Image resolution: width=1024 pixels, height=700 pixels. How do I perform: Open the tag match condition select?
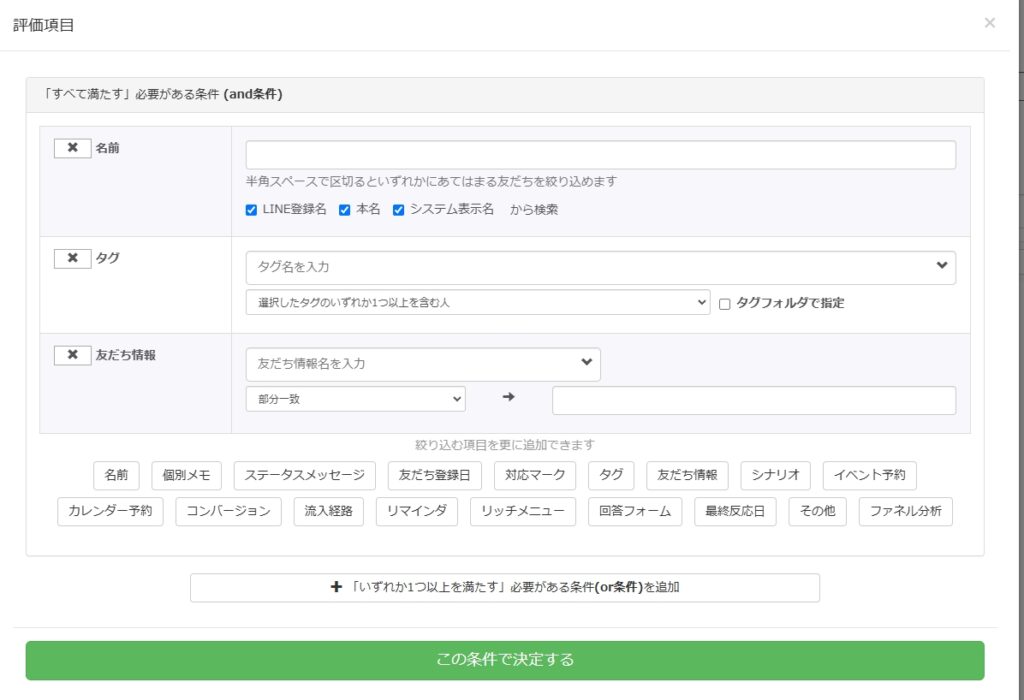point(477,302)
